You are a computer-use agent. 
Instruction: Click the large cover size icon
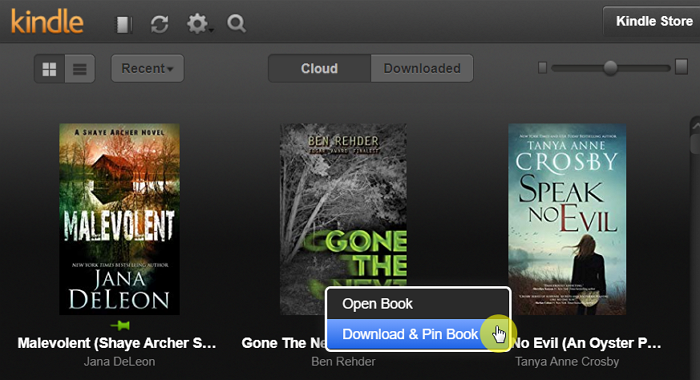[681, 67]
